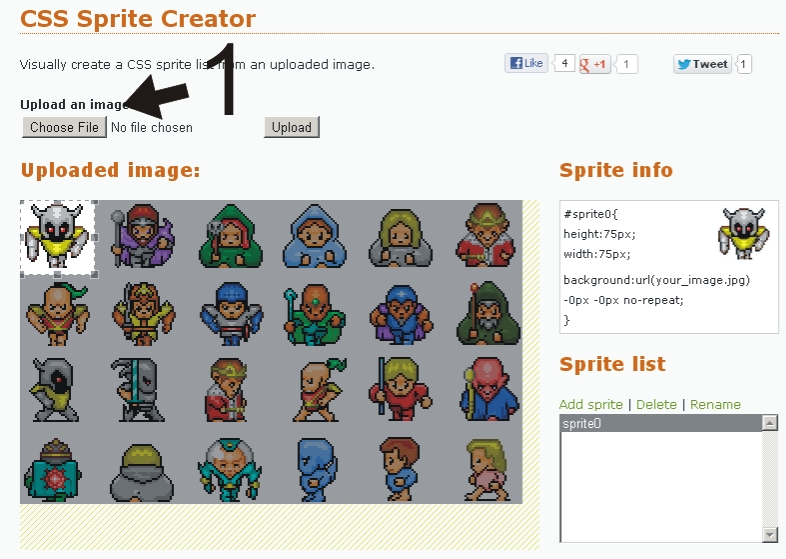Click the Delete link in Sprite list

[656, 404]
